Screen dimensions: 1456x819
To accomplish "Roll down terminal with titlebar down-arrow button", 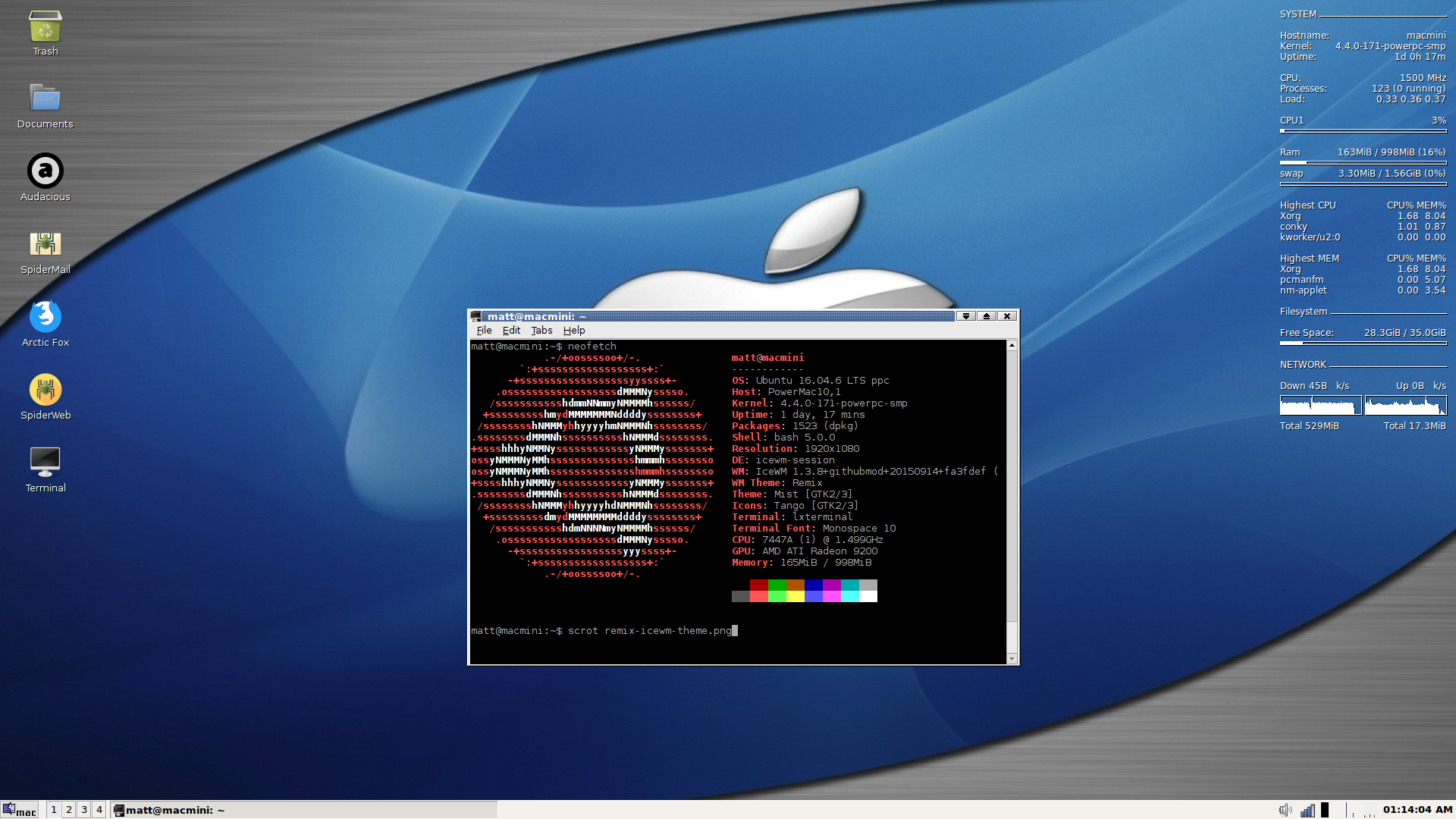I will pyautogui.click(x=966, y=316).
